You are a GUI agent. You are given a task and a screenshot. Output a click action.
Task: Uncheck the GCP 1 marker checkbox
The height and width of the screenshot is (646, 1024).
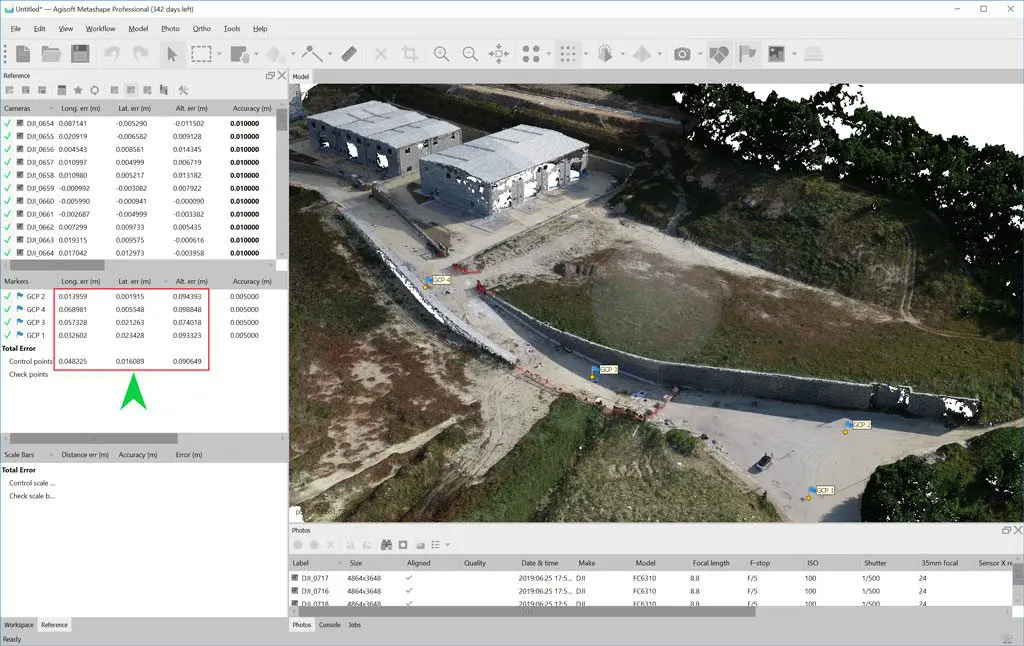pos(7,335)
